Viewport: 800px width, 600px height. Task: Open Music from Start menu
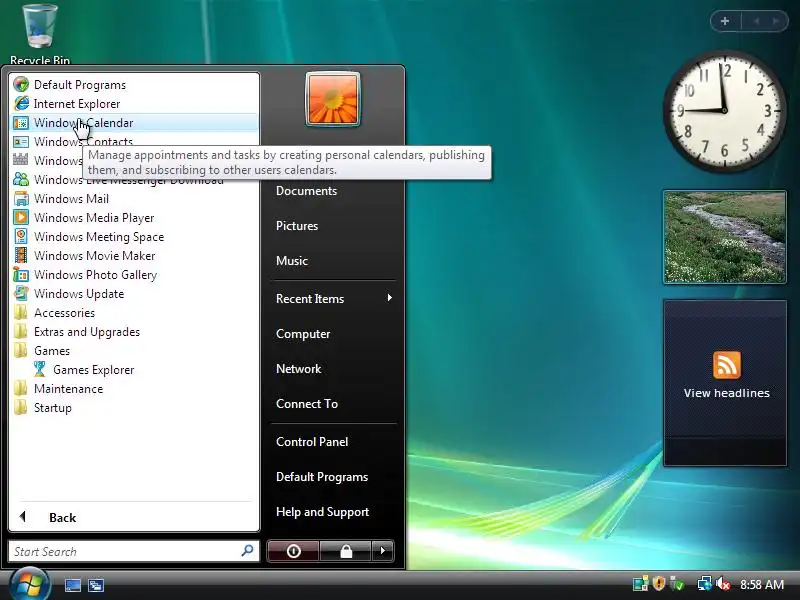(x=292, y=261)
